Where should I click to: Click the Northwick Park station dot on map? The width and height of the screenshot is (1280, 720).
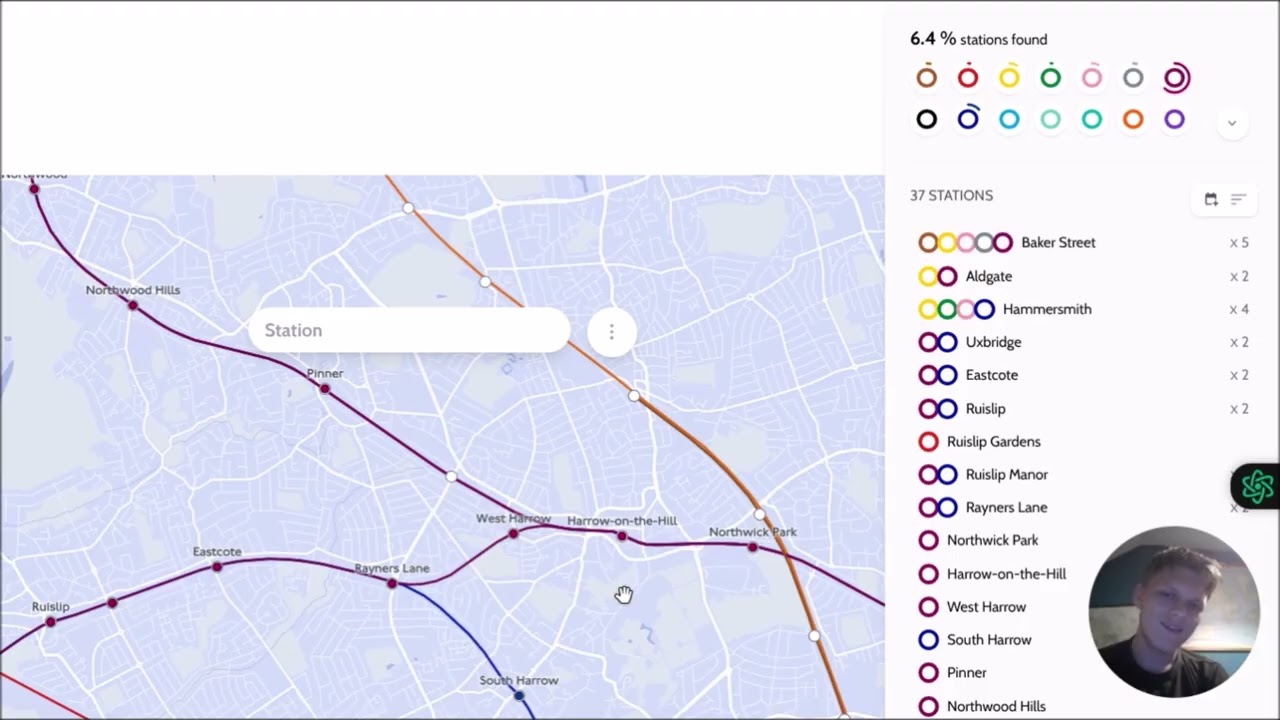(x=752, y=547)
